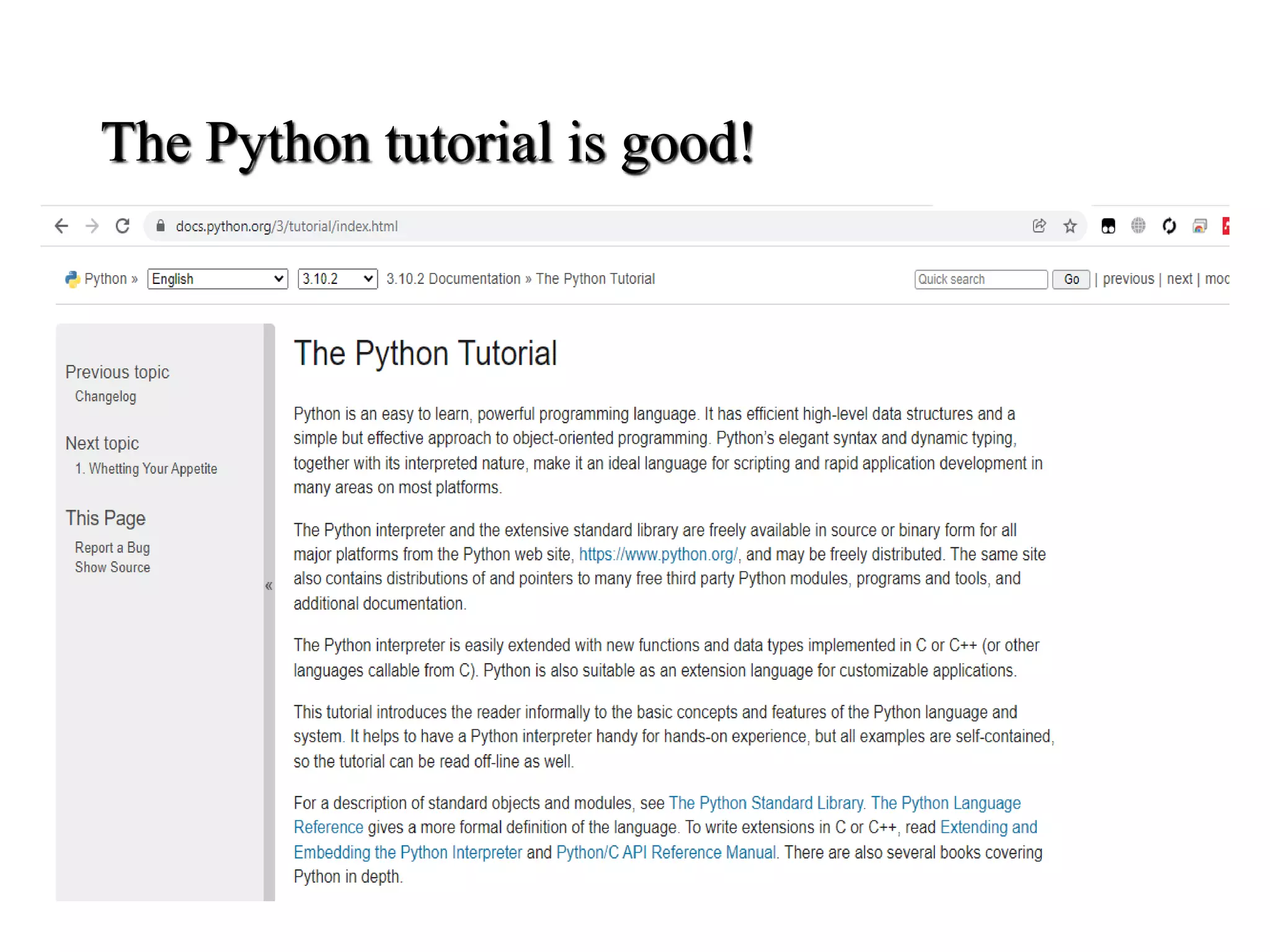Screen dimensions: 1270x952
Task: Open Python/C API Reference Manual link
Action: 666,853
